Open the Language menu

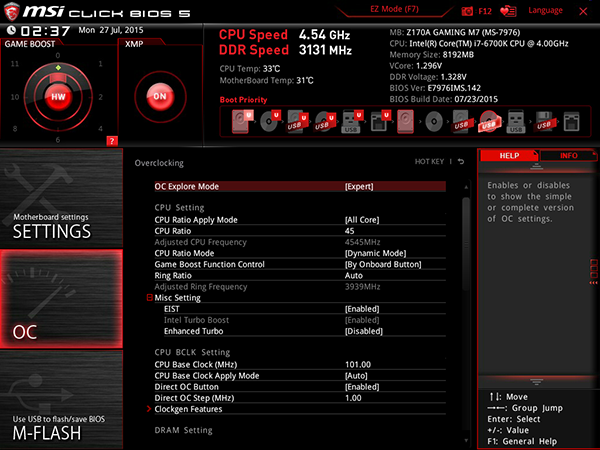tap(545, 10)
